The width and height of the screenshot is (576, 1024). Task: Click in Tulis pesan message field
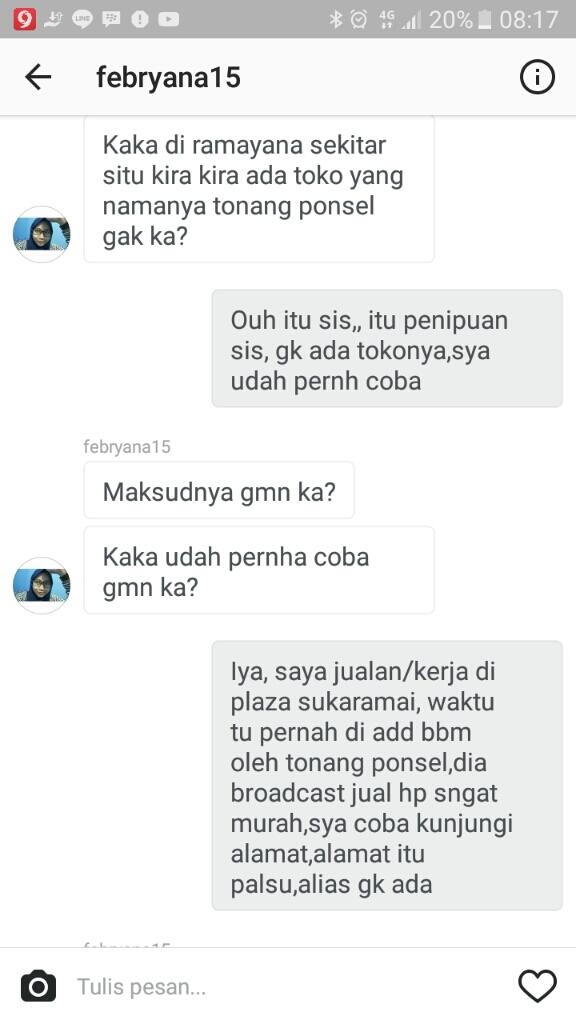(x=287, y=986)
